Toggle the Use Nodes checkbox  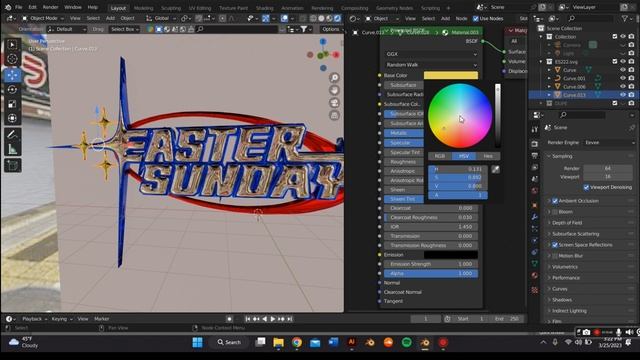click(476, 18)
